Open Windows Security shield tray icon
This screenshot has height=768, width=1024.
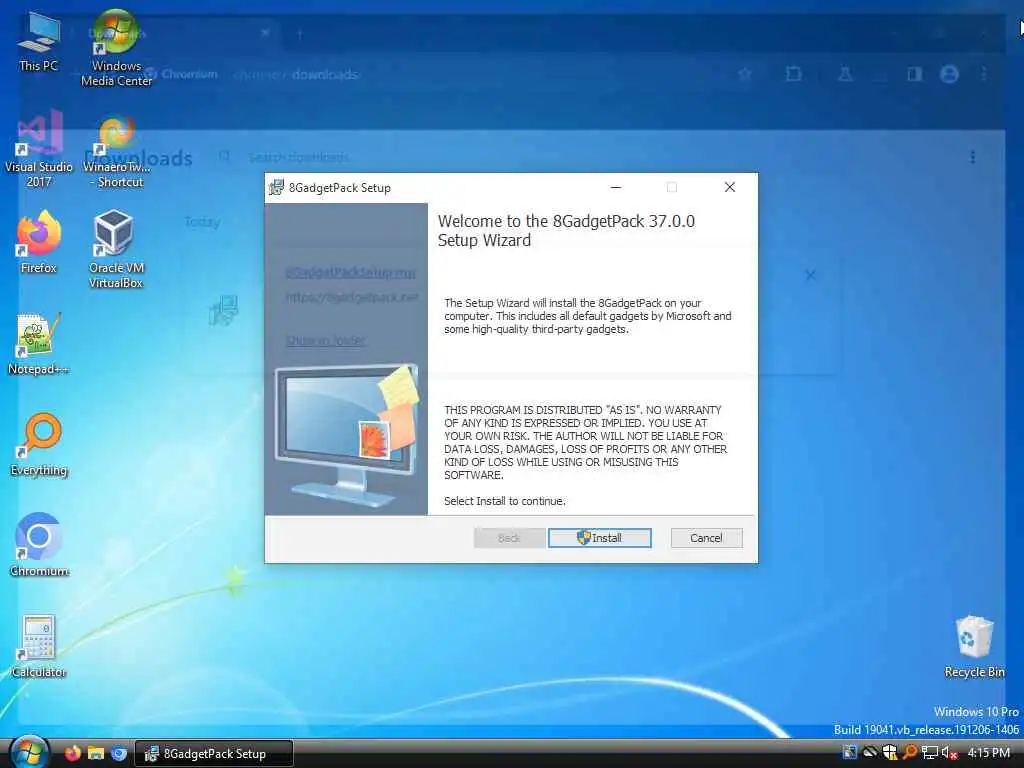(889, 753)
